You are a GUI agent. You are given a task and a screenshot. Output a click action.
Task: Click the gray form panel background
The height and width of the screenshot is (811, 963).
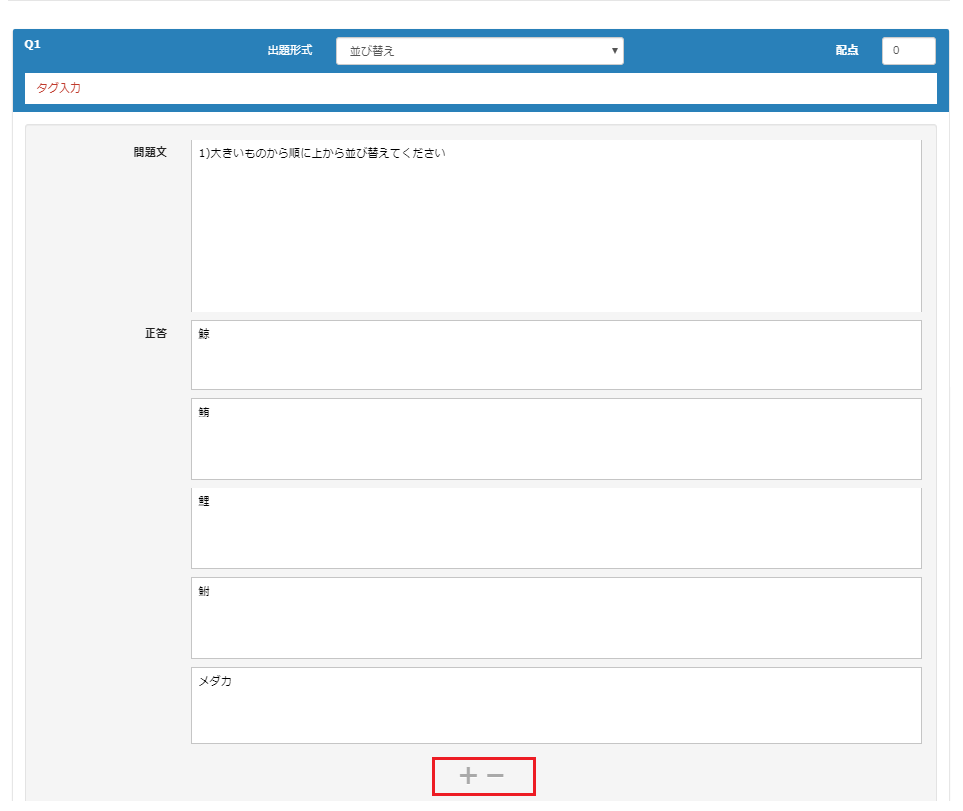click(100, 500)
